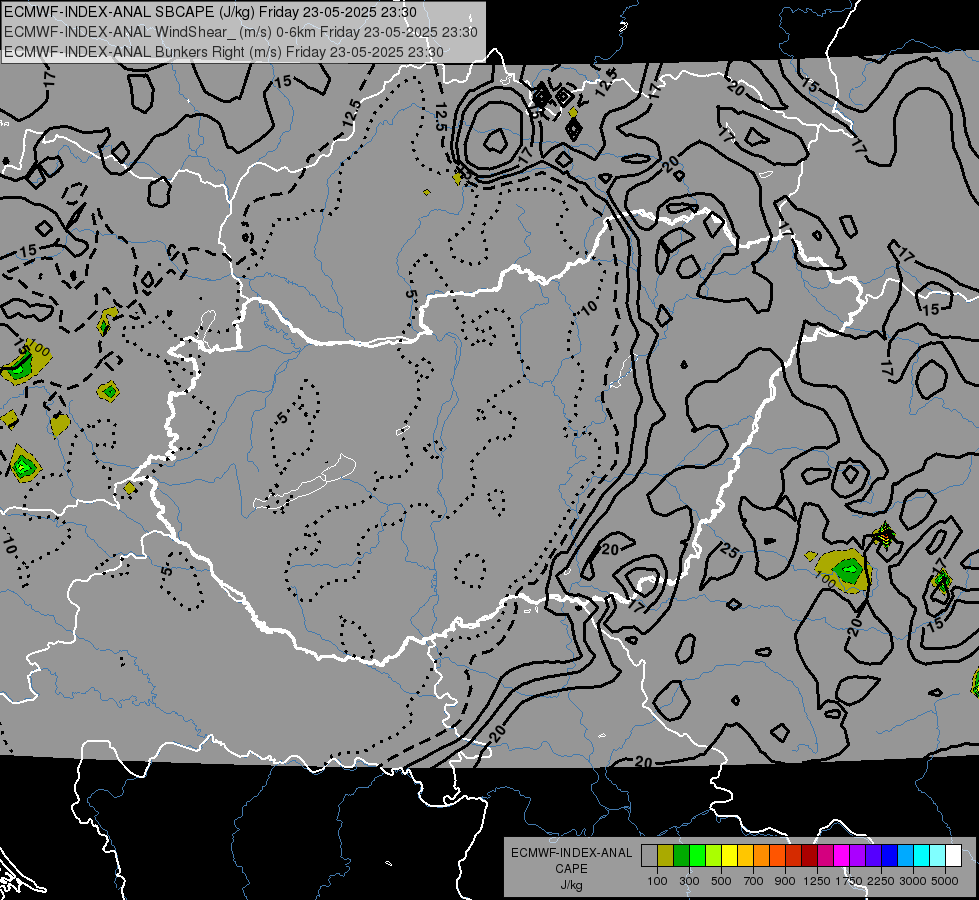This screenshot has width=979, height=900.
Task: Click the CAPE label in legend
Action: [571, 869]
